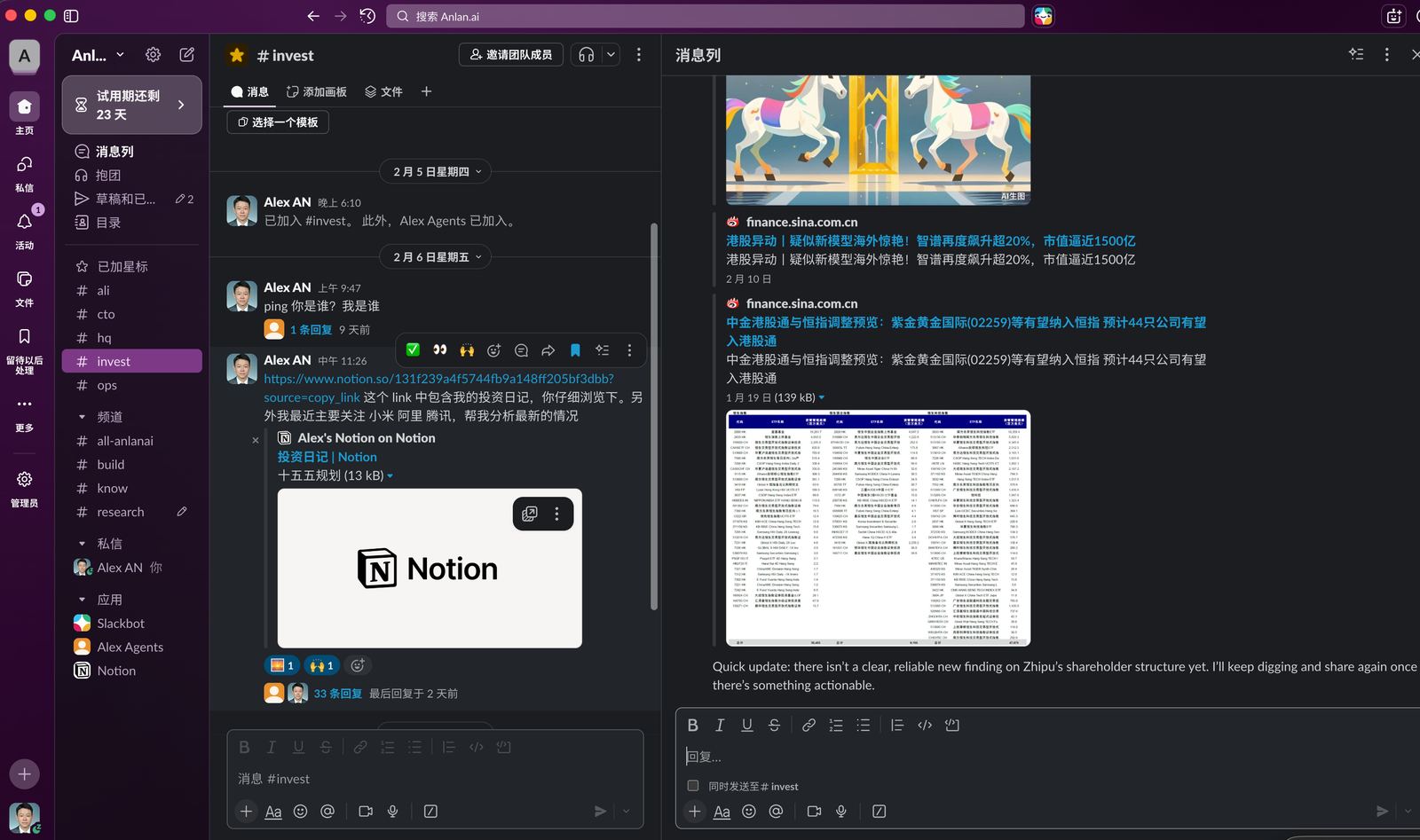Add a new tab with plus icon
The image size is (1420, 840).
426,91
